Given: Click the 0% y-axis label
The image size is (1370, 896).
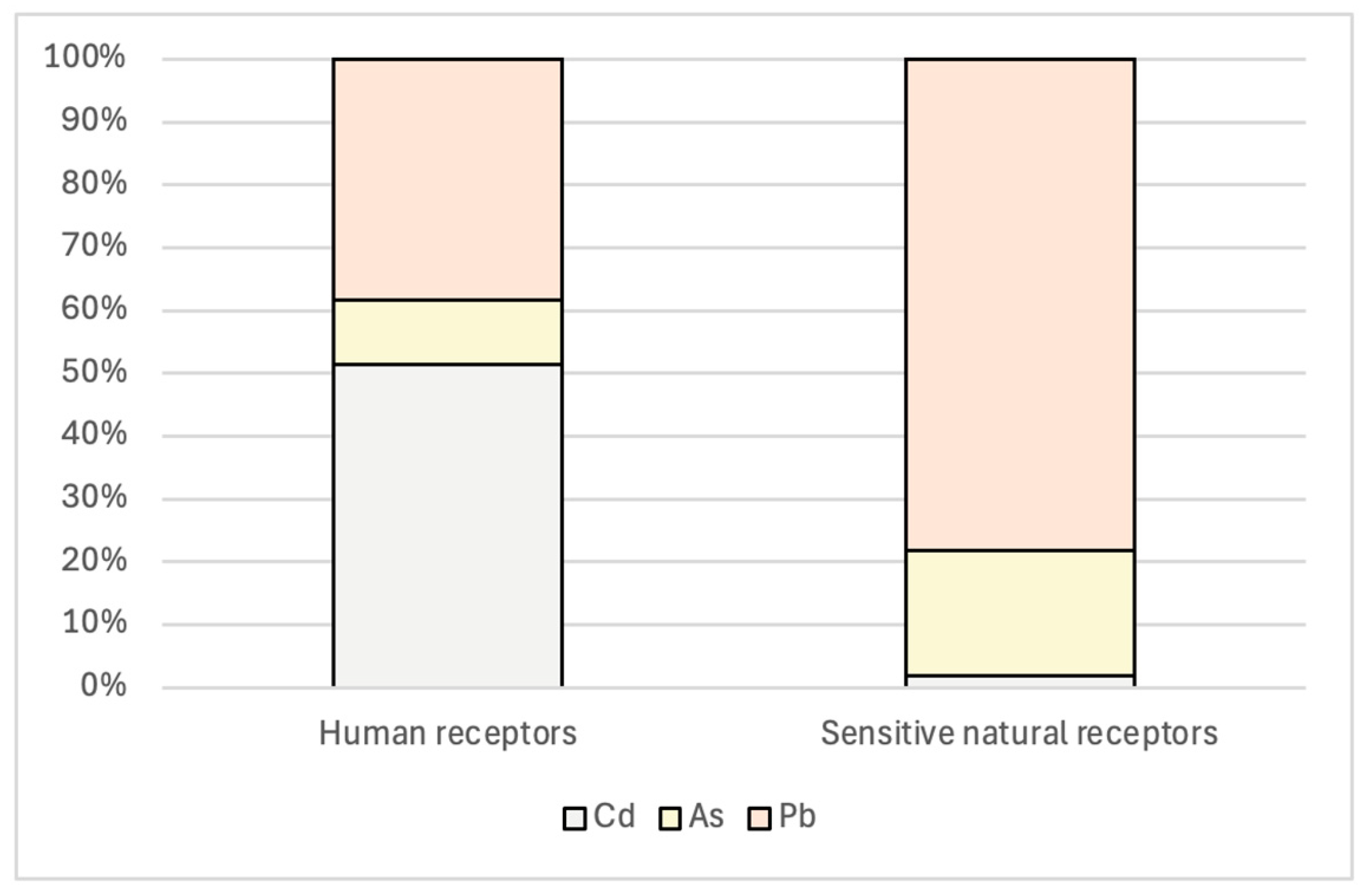Looking at the screenshot, I should (x=103, y=686).
